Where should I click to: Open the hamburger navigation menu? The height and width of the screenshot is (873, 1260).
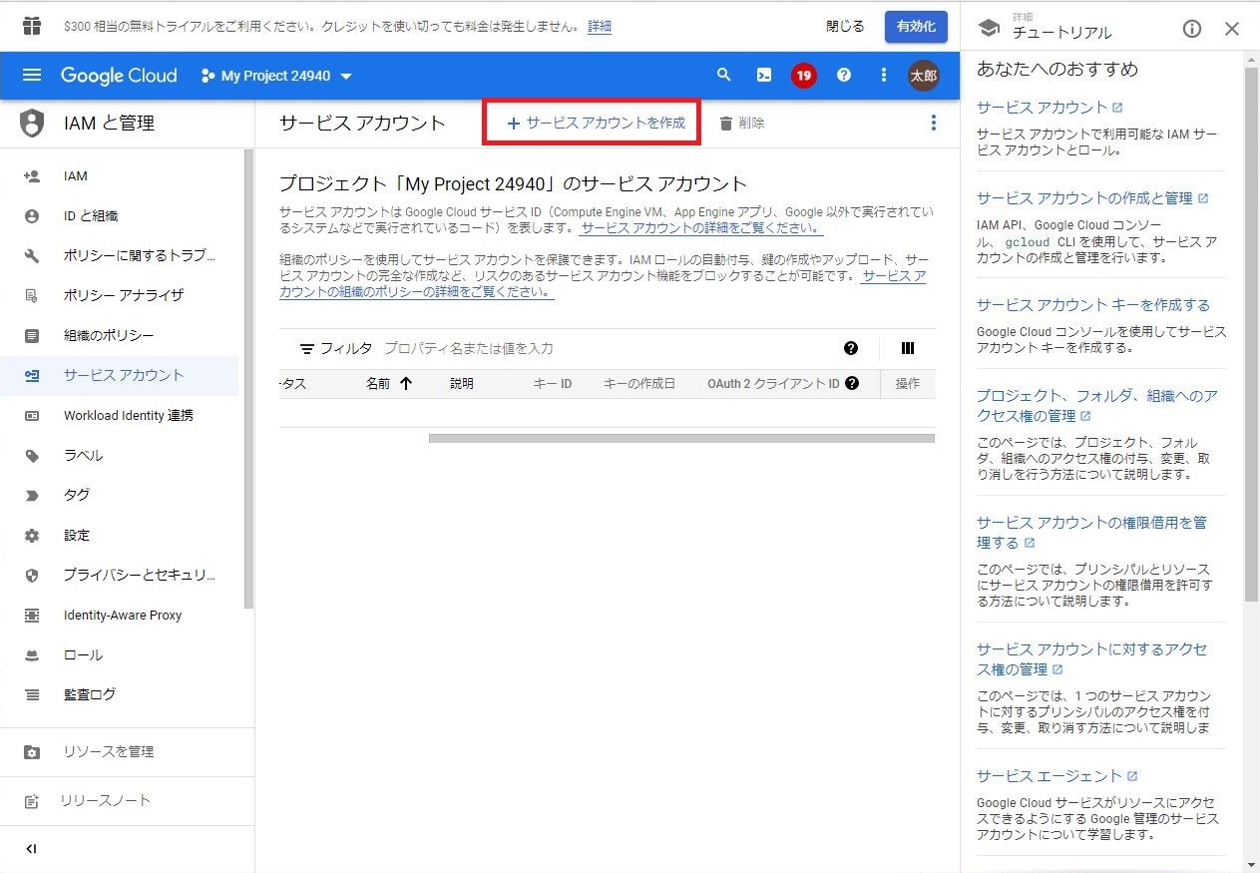click(x=32, y=75)
